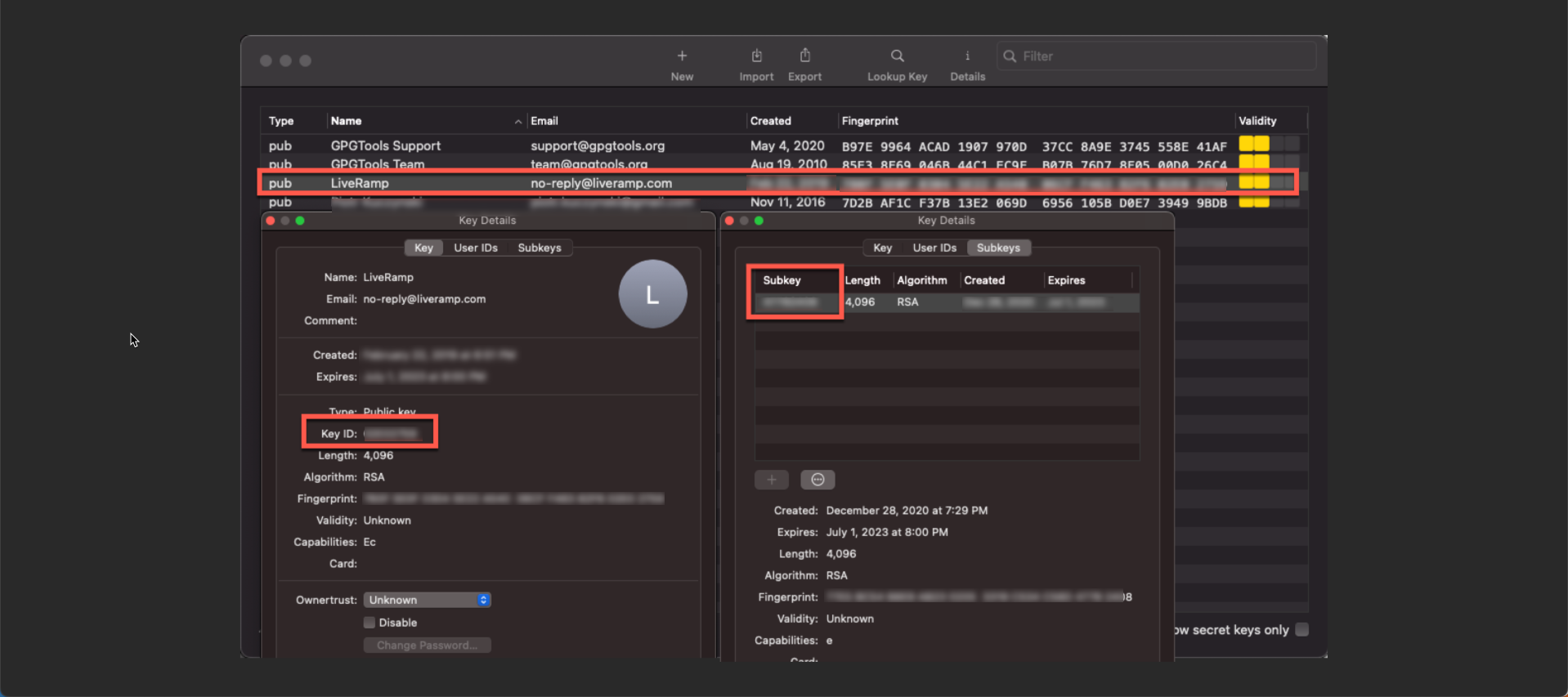Sort by Fingerprint column header

click(870, 121)
